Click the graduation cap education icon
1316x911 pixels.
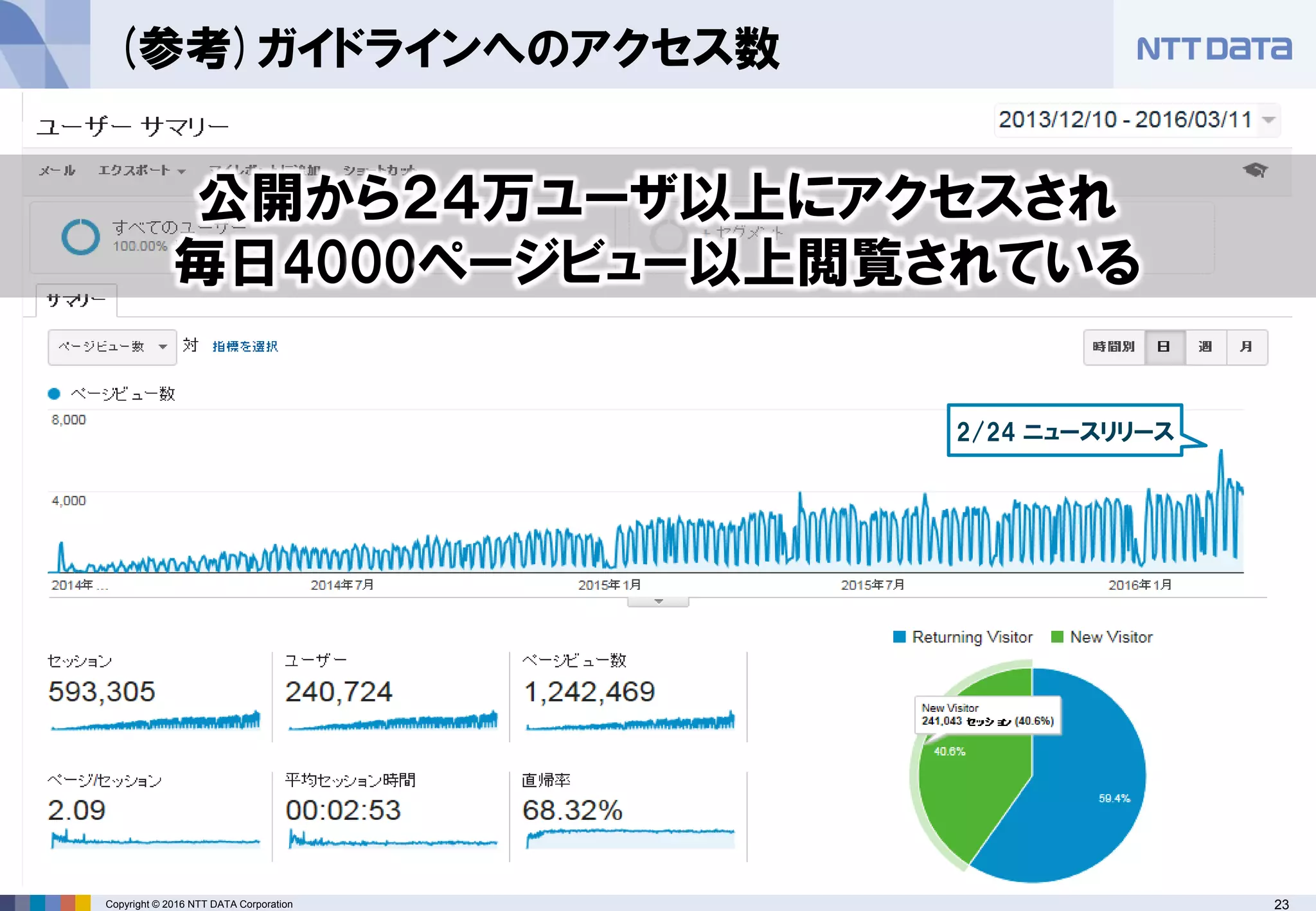tap(1254, 170)
